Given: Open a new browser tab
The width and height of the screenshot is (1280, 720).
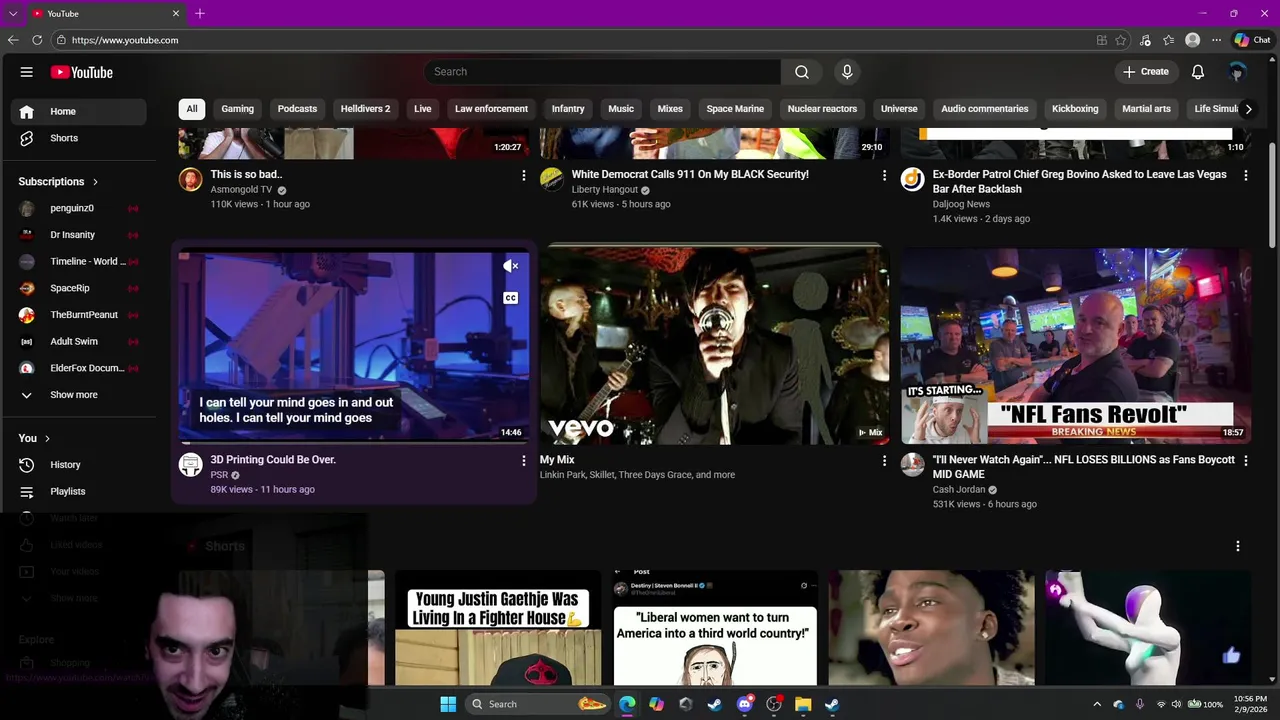Looking at the screenshot, I should (200, 13).
